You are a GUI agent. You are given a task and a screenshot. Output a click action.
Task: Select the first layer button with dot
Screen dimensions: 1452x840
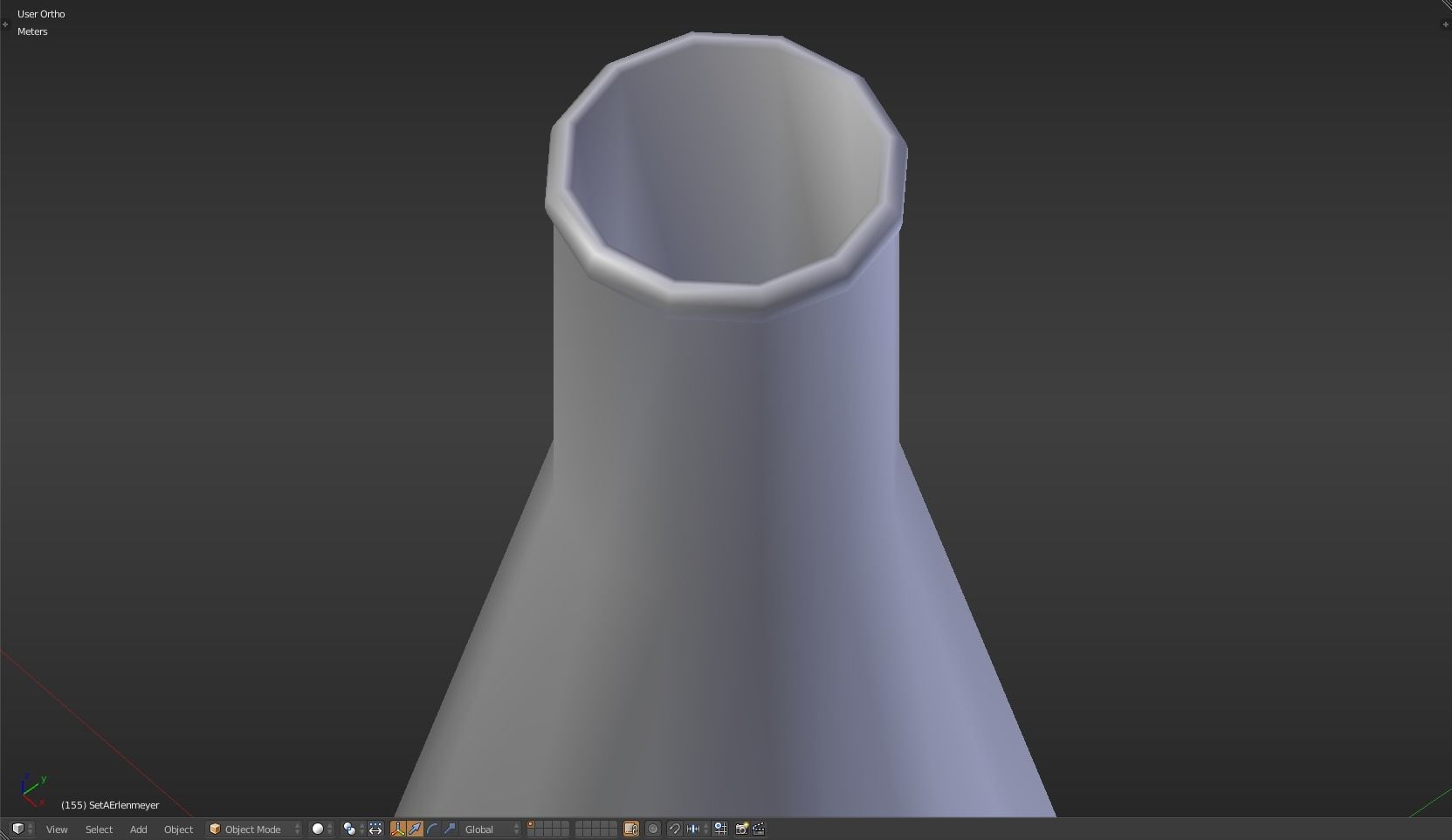coord(531,825)
